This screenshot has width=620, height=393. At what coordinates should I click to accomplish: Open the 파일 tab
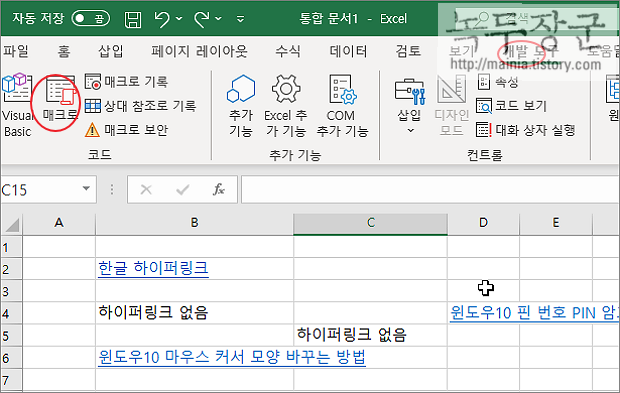click(16, 51)
